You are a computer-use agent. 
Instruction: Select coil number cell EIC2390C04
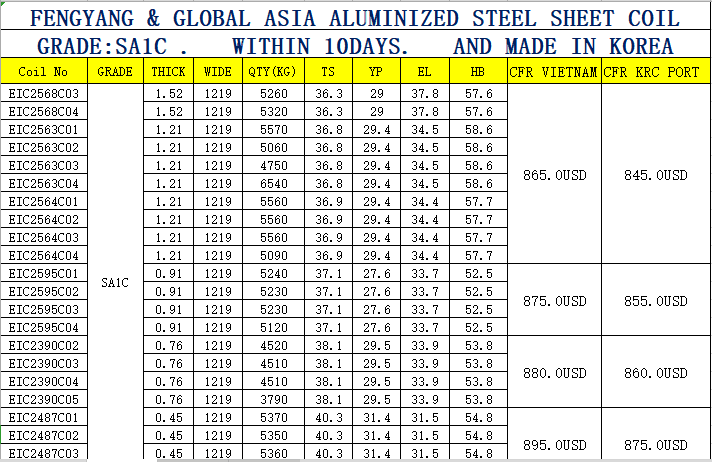pyautogui.click(x=44, y=381)
